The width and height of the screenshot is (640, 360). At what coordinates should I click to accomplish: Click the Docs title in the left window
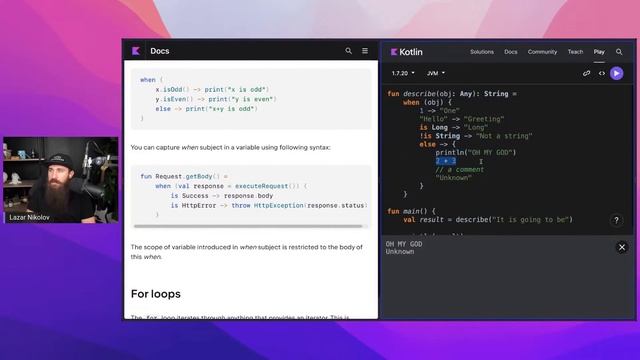[x=160, y=51]
